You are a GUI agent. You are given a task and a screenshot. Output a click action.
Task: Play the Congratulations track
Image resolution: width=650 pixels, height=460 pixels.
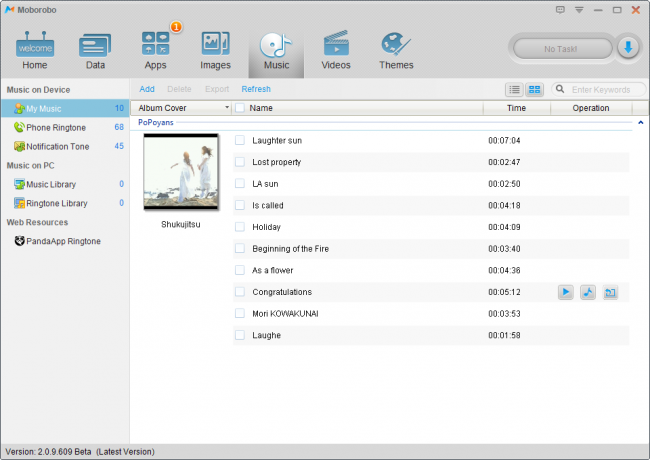coord(565,292)
